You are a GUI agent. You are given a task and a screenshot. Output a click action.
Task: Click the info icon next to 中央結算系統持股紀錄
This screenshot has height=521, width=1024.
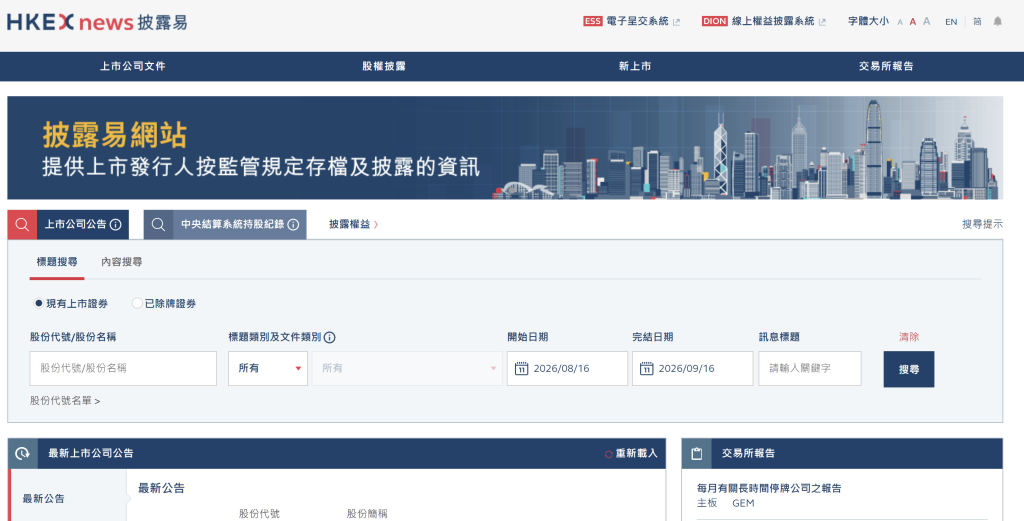293,225
